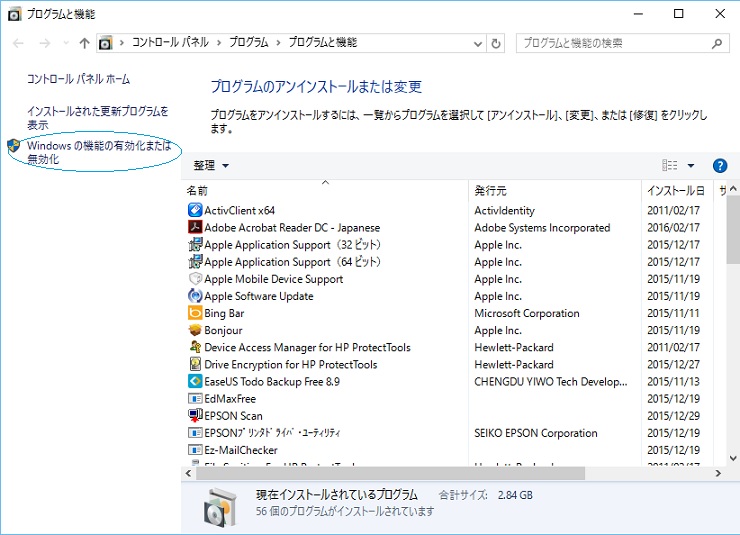Click the ActivIdentity publisher cell
Screen dimensions: 740x535
click(505, 210)
